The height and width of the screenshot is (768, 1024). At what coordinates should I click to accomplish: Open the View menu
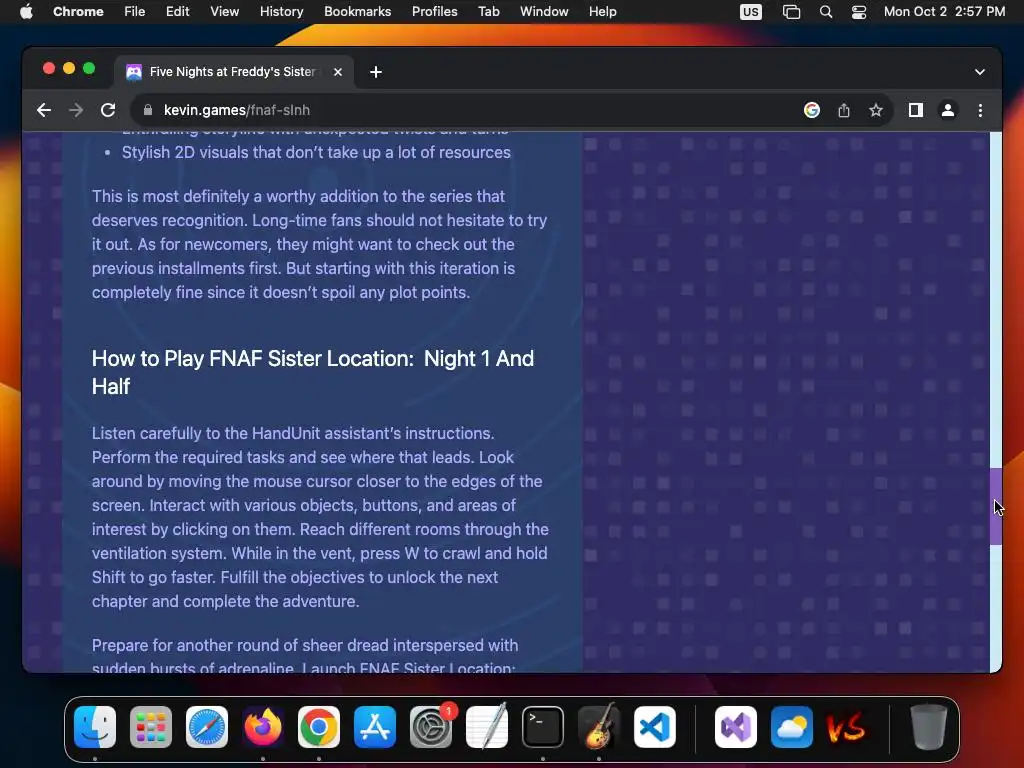pyautogui.click(x=224, y=12)
